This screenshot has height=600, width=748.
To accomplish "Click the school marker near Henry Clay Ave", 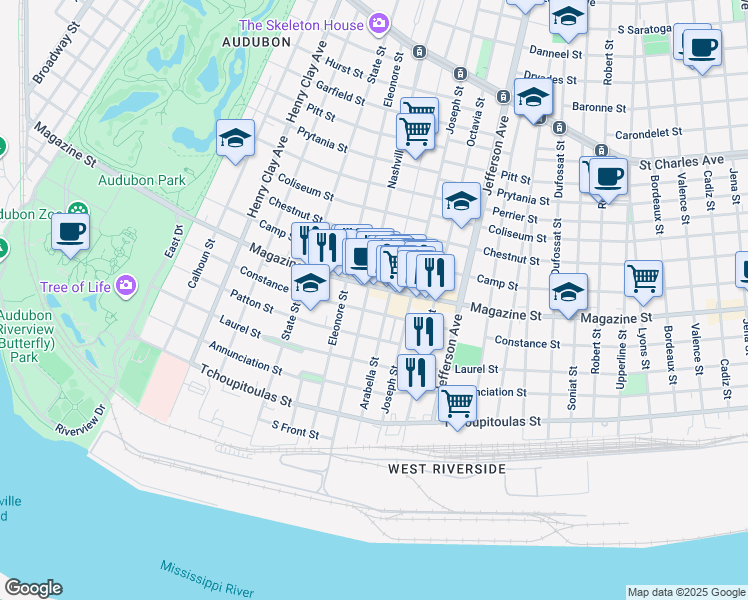I will point(235,138).
